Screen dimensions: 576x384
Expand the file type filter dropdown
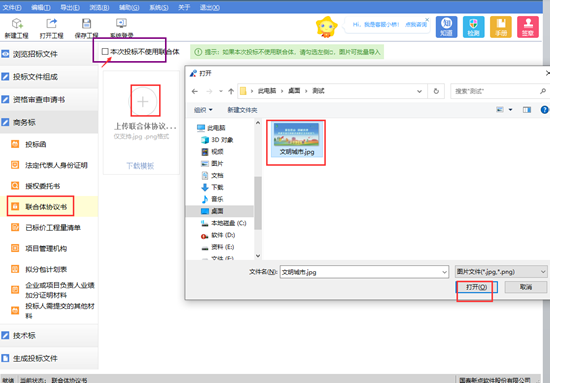pos(543,272)
